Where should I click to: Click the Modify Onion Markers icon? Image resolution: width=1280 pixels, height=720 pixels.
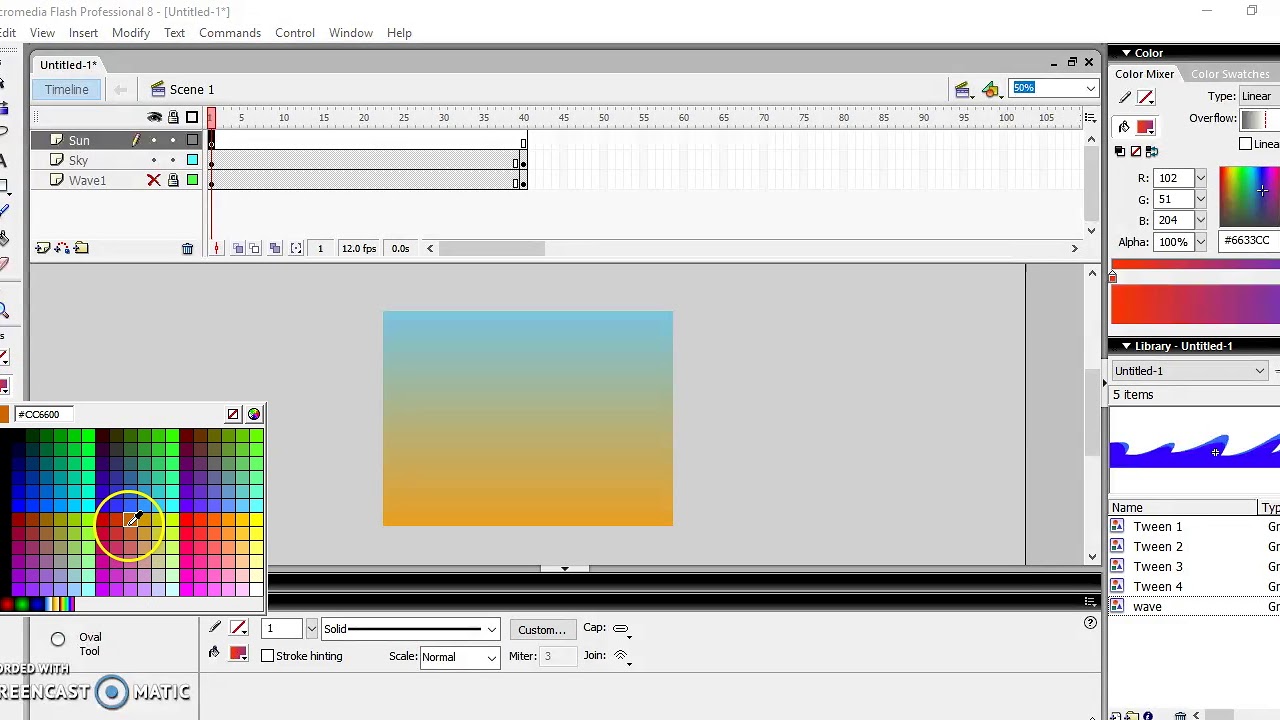(x=296, y=248)
